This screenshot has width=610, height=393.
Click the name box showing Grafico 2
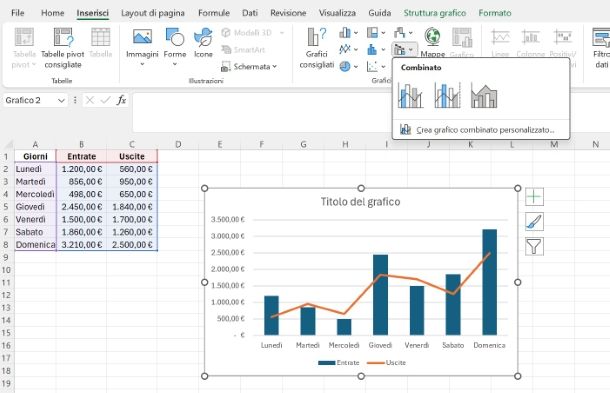pos(30,100)
